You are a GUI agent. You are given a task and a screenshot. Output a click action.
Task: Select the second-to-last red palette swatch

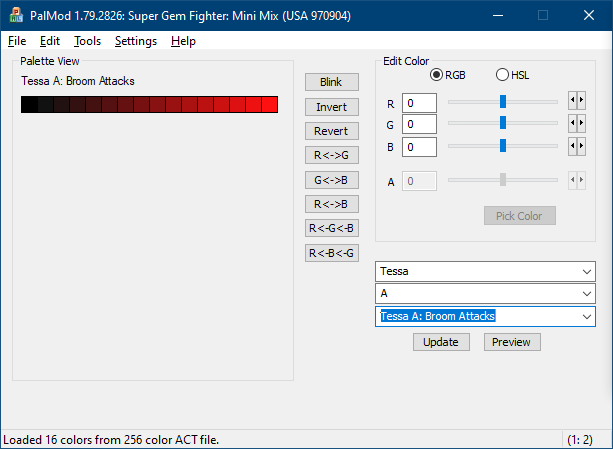pos(254,105)
